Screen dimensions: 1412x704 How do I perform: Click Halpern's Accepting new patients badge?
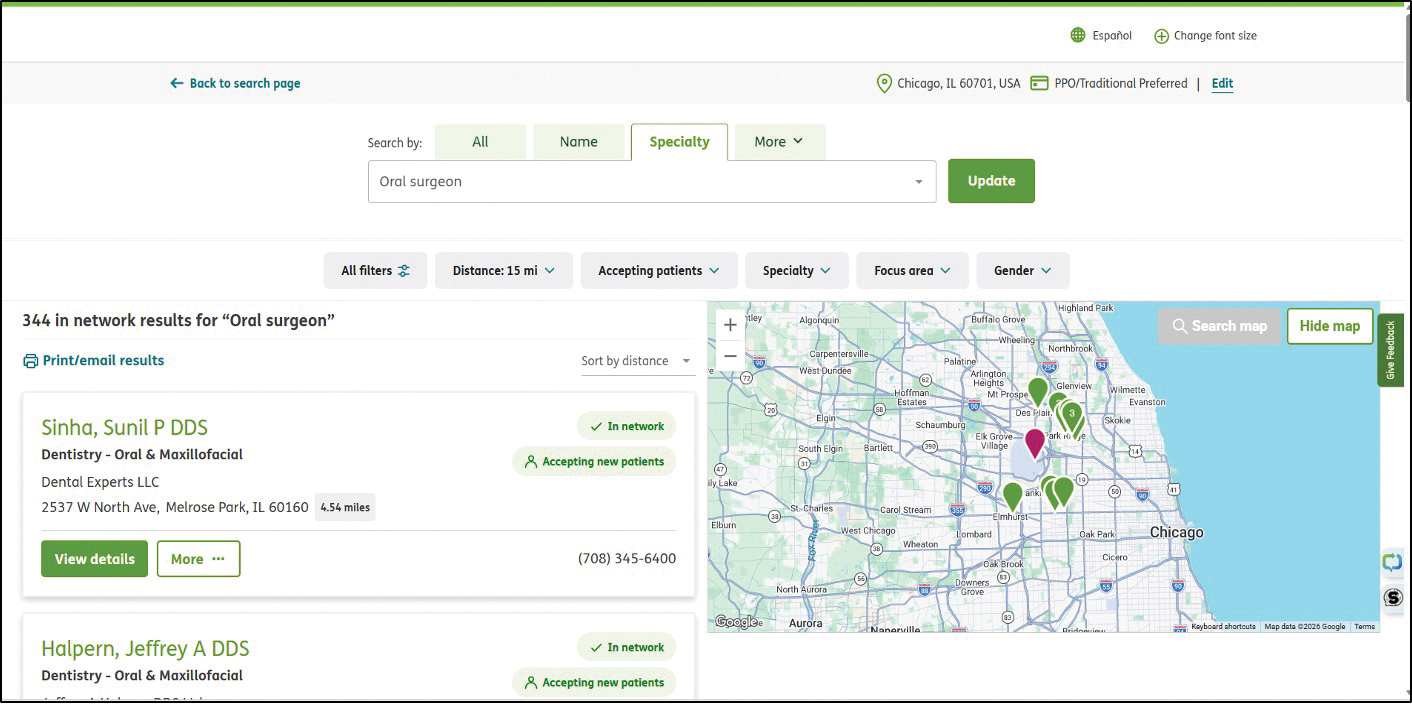tap(594, 683)
